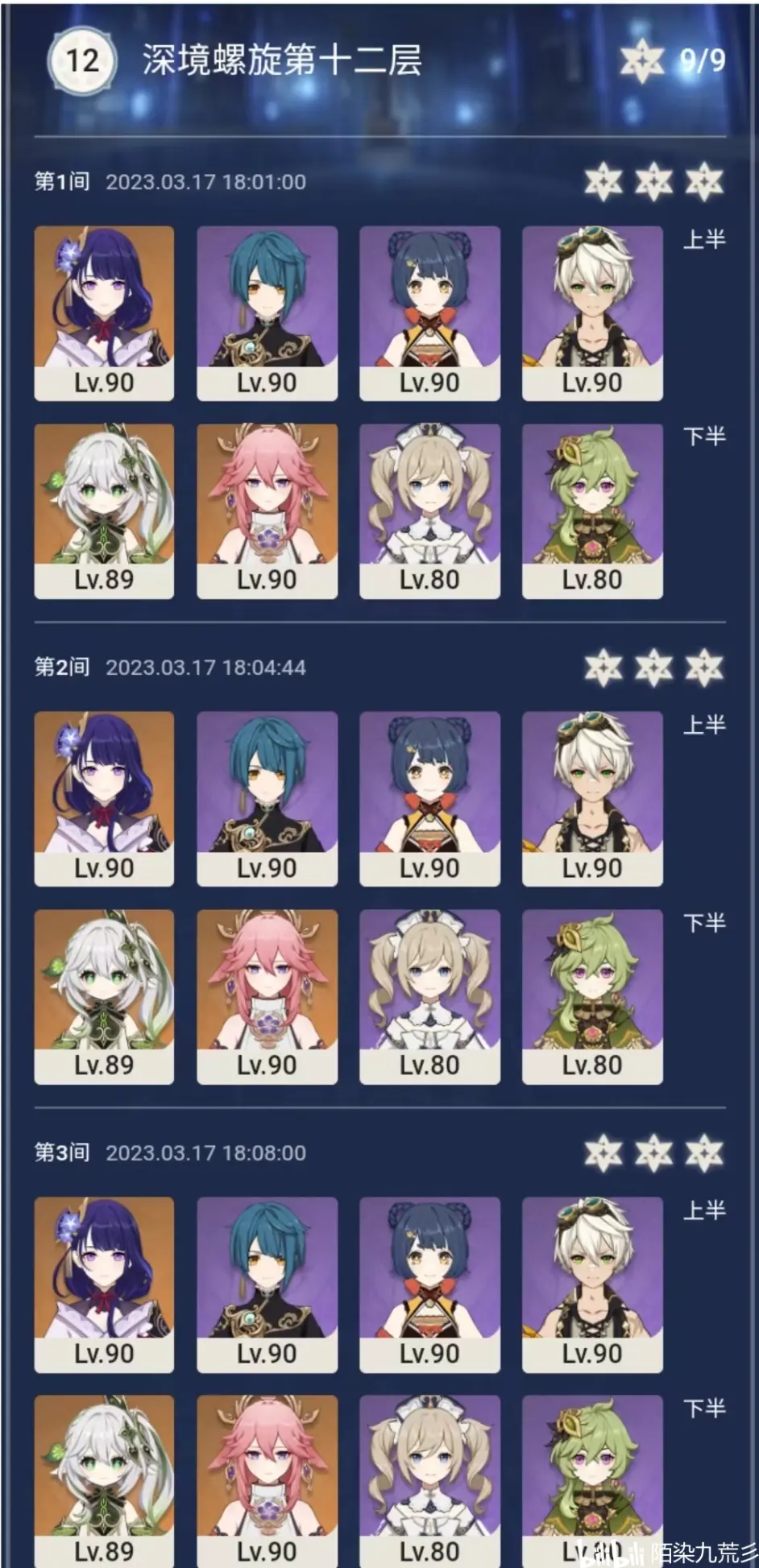Open Barbara Lv.80 card in Chamber 1
Image resolution: width=759 pixels, height=1568 pixels.
point(429,511)
